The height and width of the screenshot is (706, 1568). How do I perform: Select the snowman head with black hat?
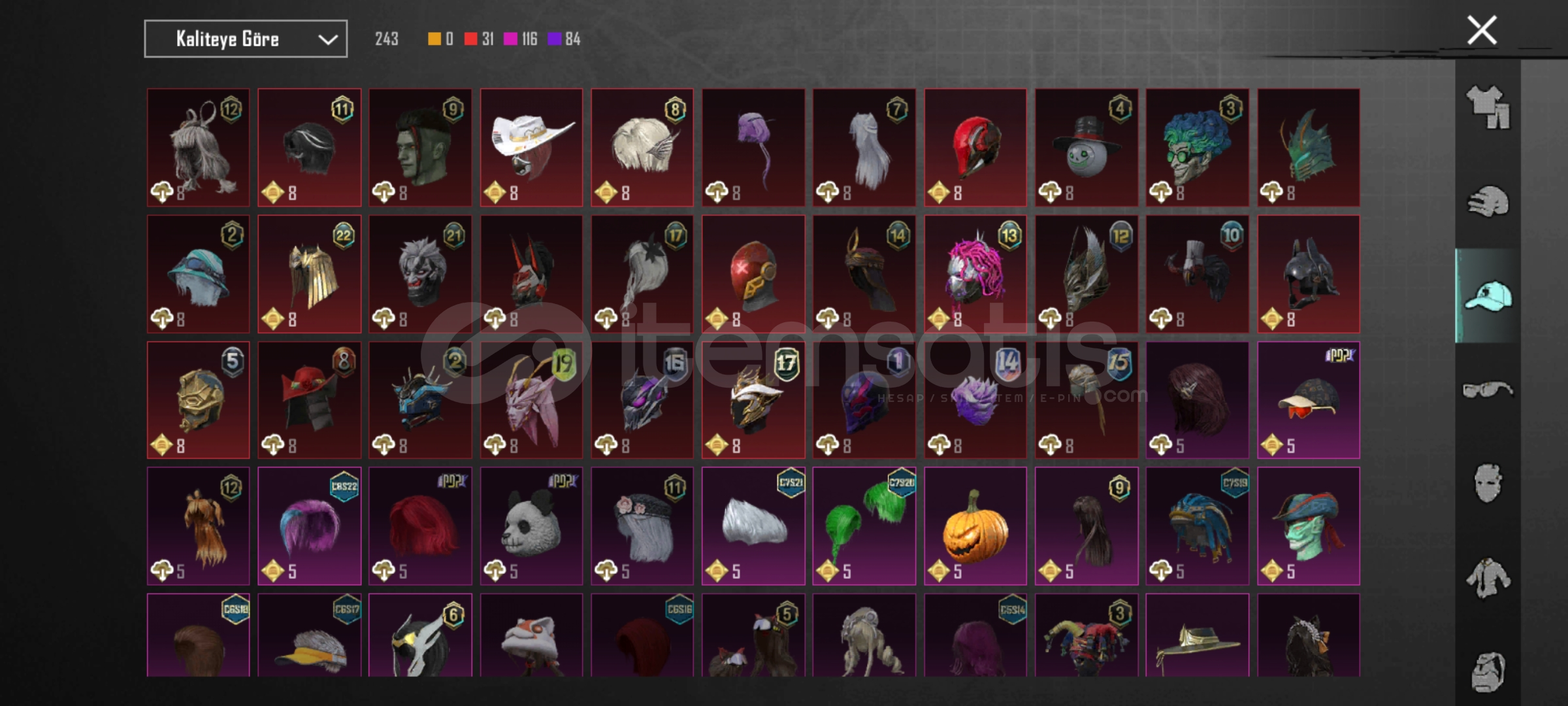(1086, 148)
